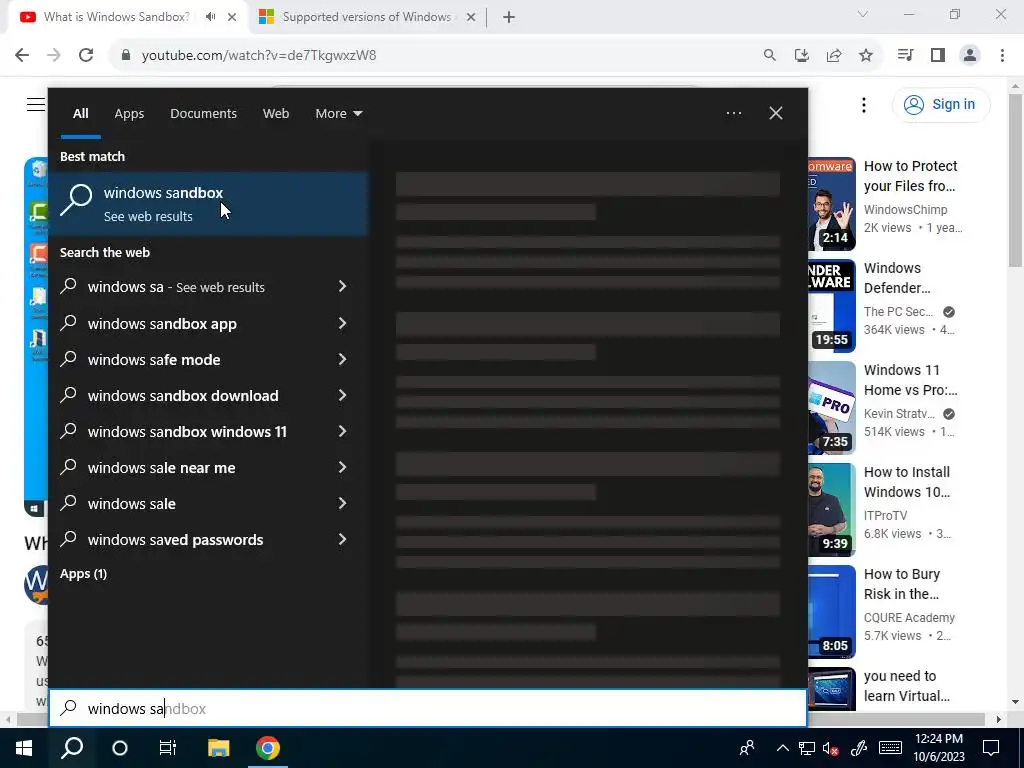Open the Apps (1) results group
The width and height of the screenshot is (1024, 768).
click(x=84, y=573)
